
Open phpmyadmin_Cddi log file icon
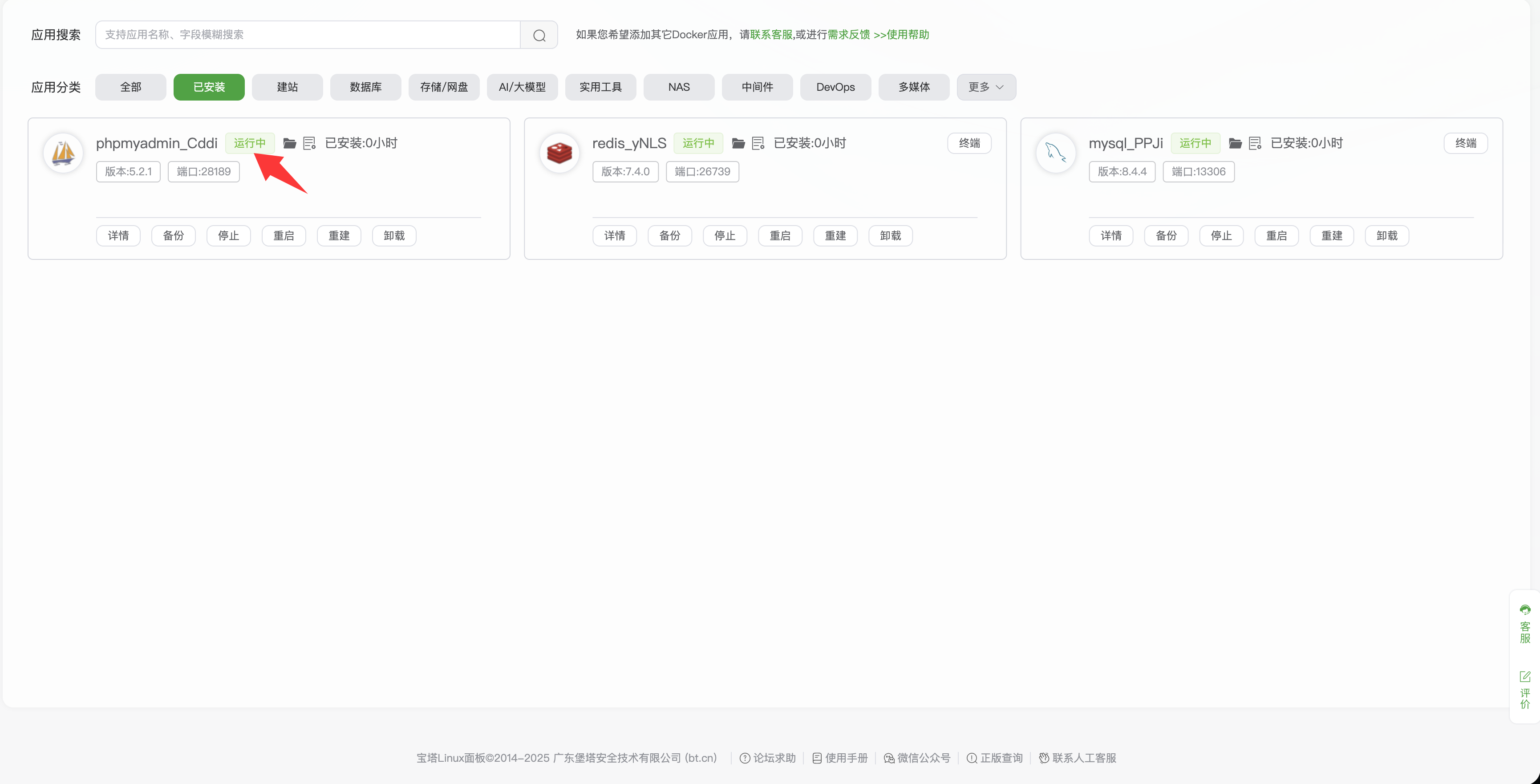(x=309, y=143)
